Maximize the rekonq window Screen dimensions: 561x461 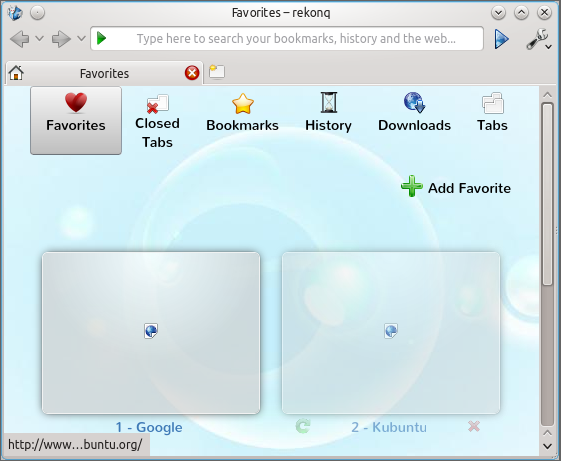(521, 13)
